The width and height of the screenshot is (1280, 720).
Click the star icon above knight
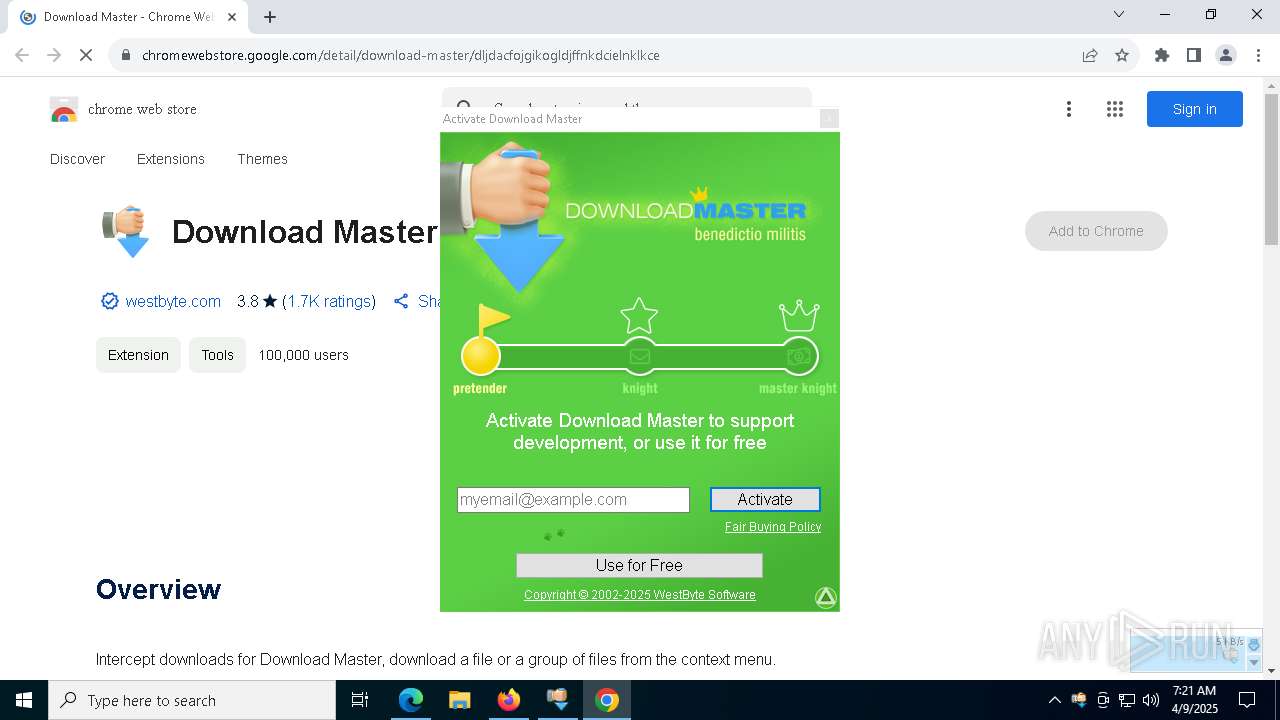639,316
